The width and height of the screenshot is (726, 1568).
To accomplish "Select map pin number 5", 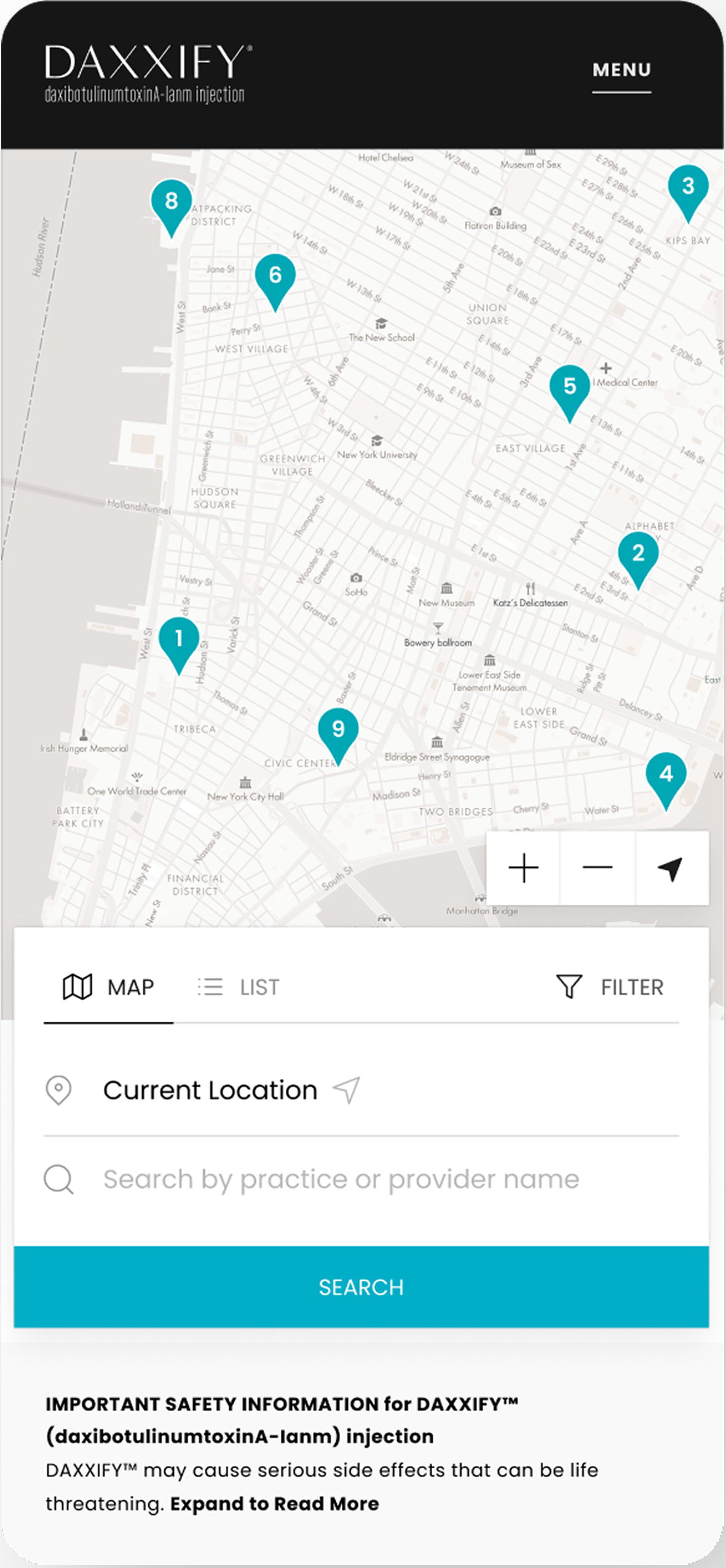I will click(570, 394).
